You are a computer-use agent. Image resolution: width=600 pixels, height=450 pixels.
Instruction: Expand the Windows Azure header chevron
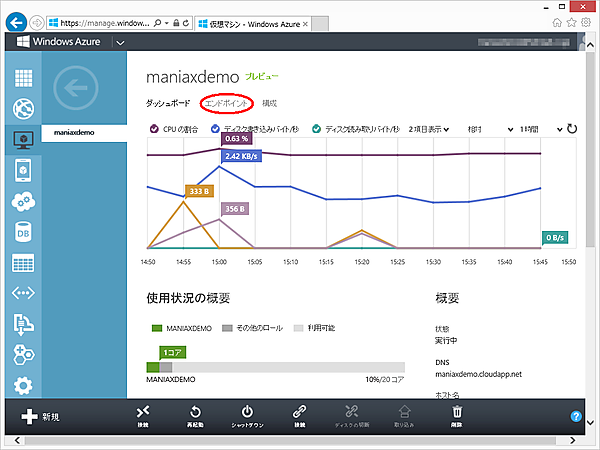(121, 42)
